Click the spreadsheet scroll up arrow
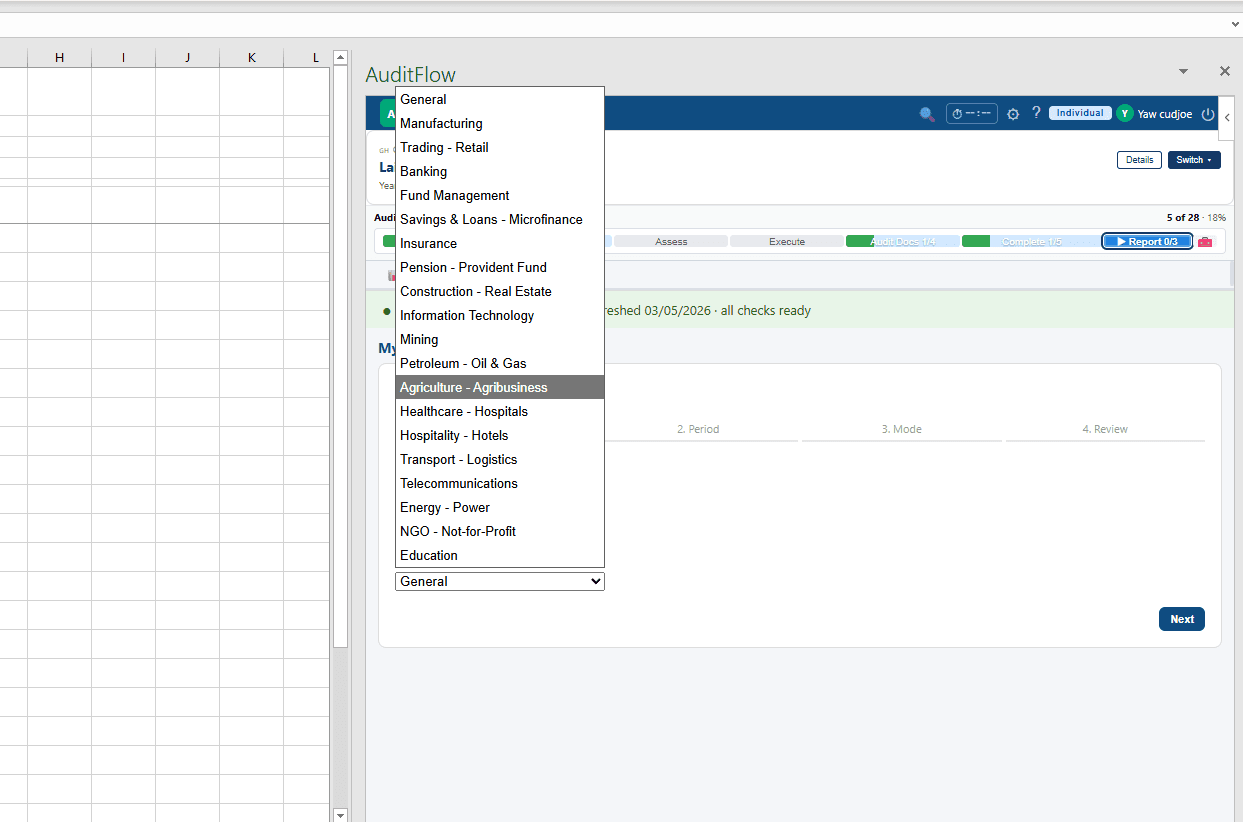This screenshot has width=1243, height=822. [x=340, y=58]
